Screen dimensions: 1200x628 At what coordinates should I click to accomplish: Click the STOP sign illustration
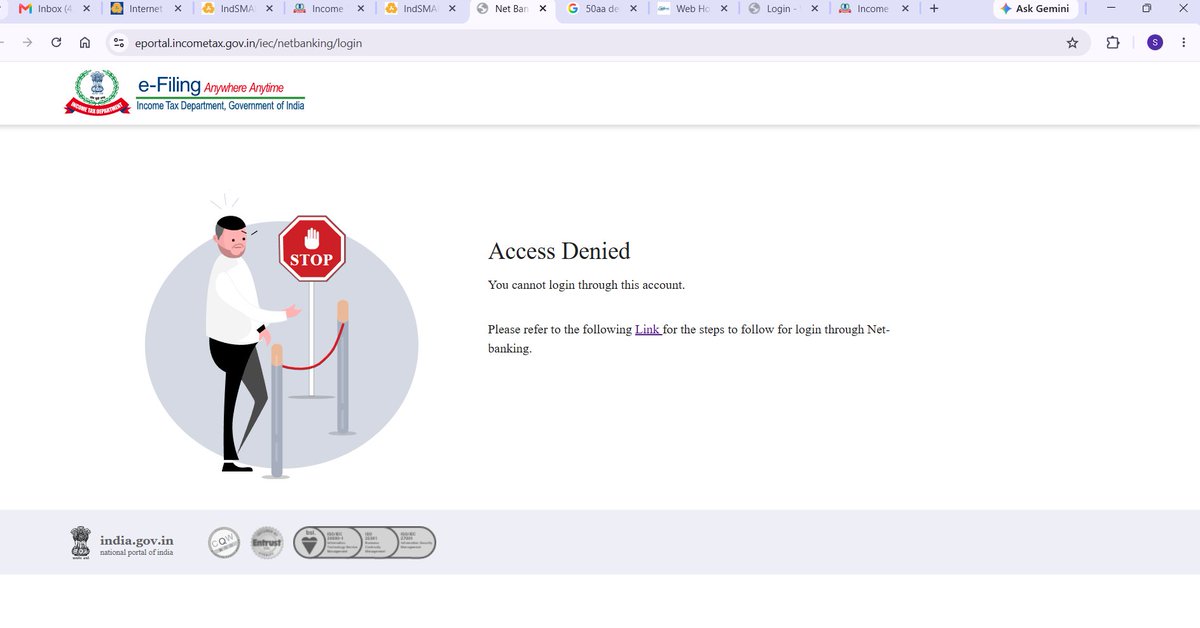[x=312, y=249]
